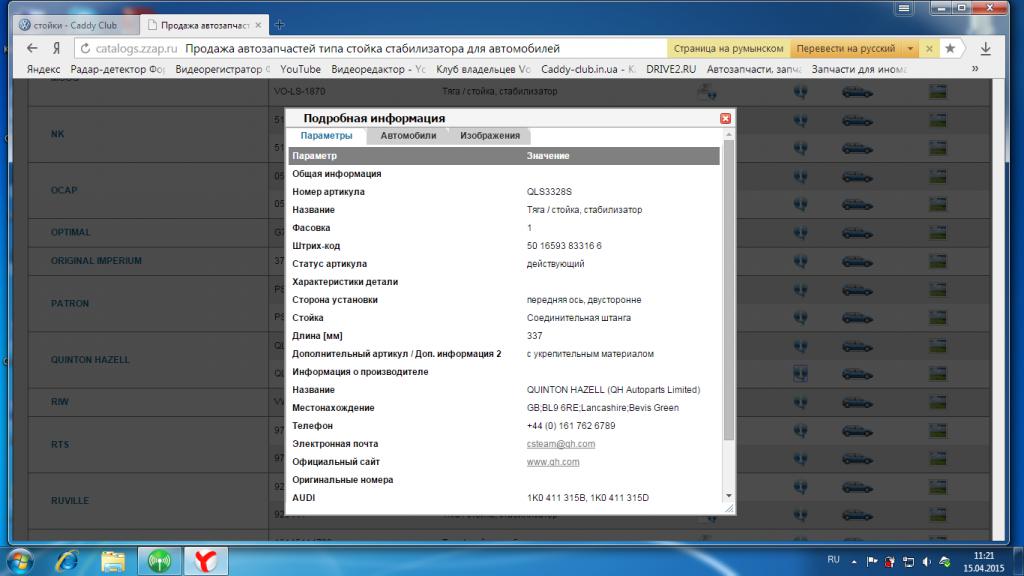Open image icon in OPTIMAL row

click(938, 233)
